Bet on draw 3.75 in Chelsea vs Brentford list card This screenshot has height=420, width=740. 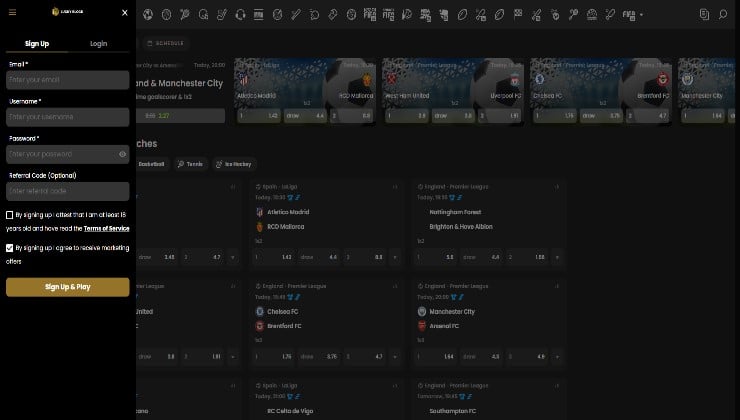(x=319, y=356)
